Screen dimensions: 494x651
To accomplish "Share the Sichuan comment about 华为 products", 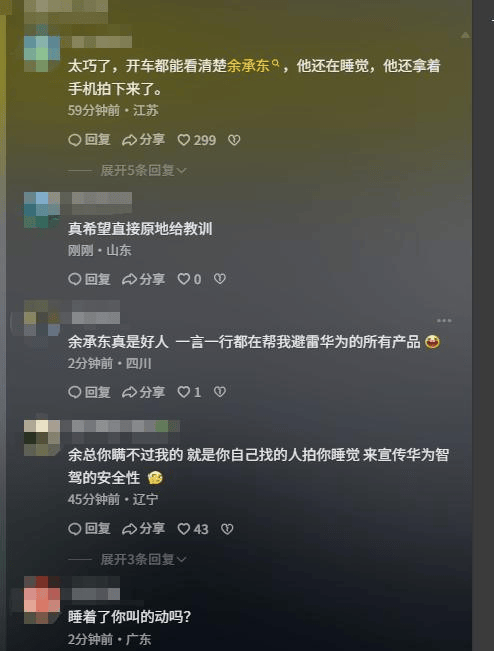I will point(143,392).
